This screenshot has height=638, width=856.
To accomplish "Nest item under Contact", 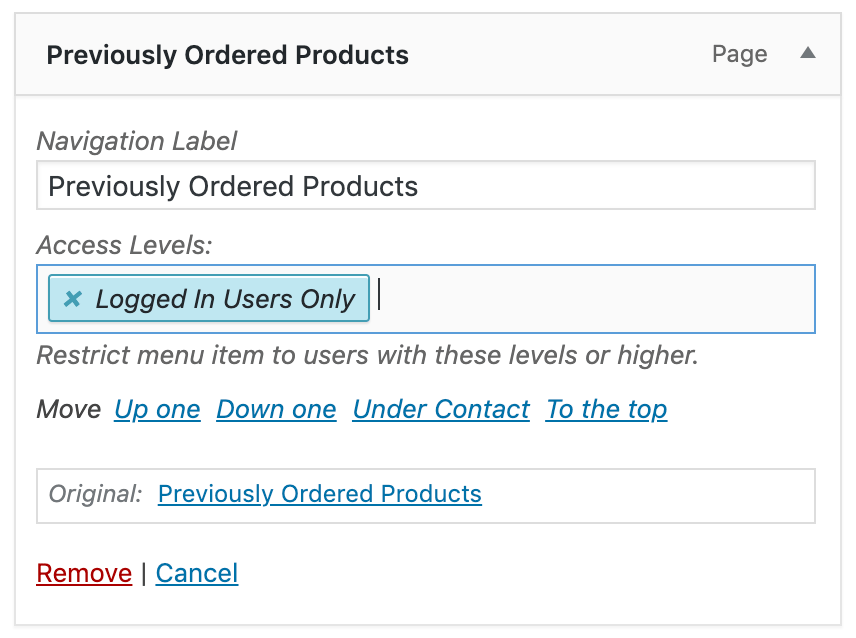I will [x=441, y=409].
